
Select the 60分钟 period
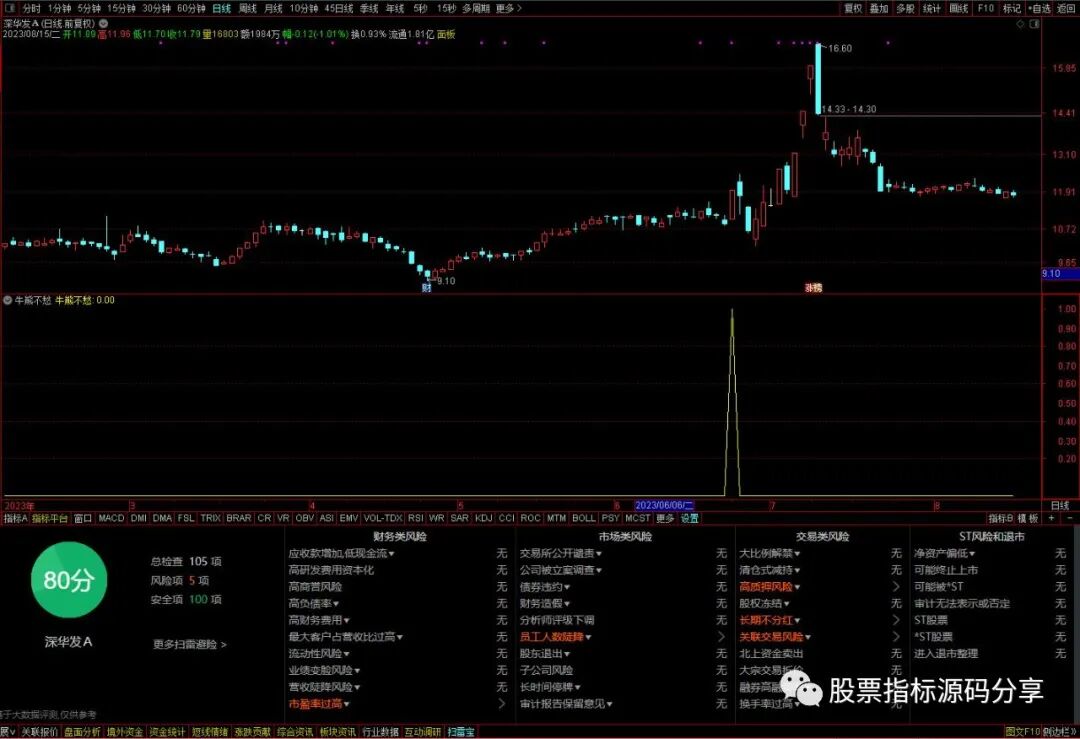pos(191,8)
